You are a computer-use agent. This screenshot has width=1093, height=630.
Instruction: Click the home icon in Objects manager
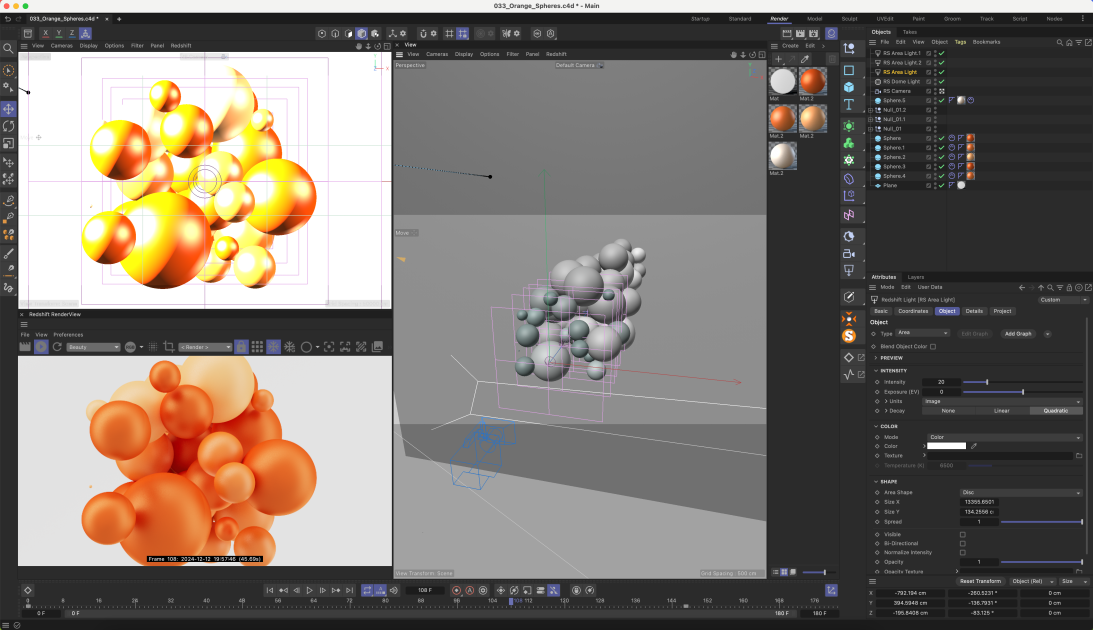(x=1069, y=43)
